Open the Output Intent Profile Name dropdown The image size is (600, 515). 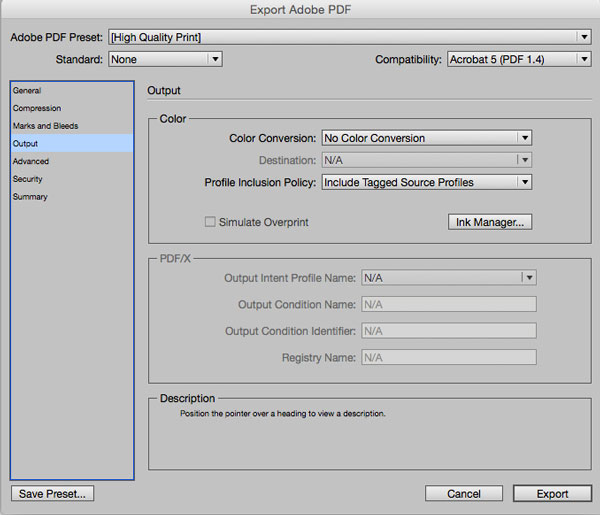pyautogui.click(x=449, y=278)
